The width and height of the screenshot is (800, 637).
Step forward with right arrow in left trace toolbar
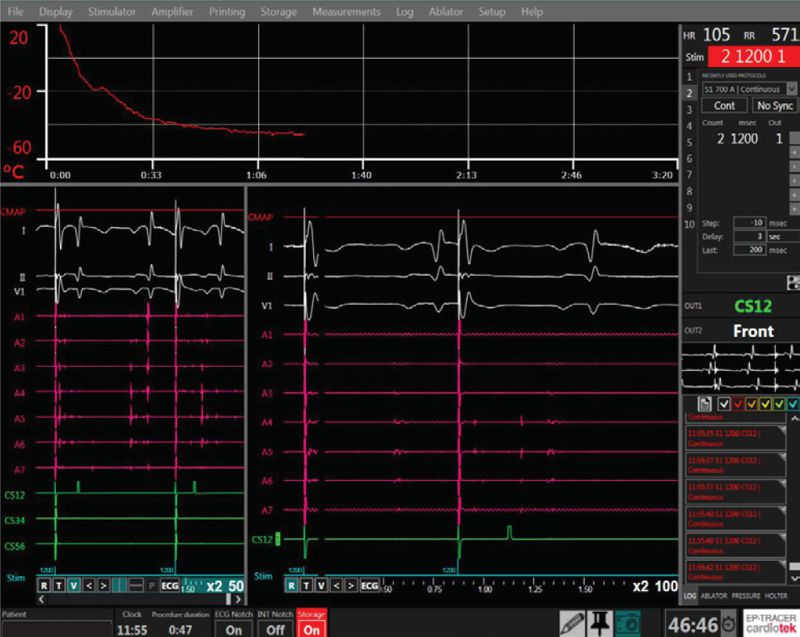coord(103,585)
